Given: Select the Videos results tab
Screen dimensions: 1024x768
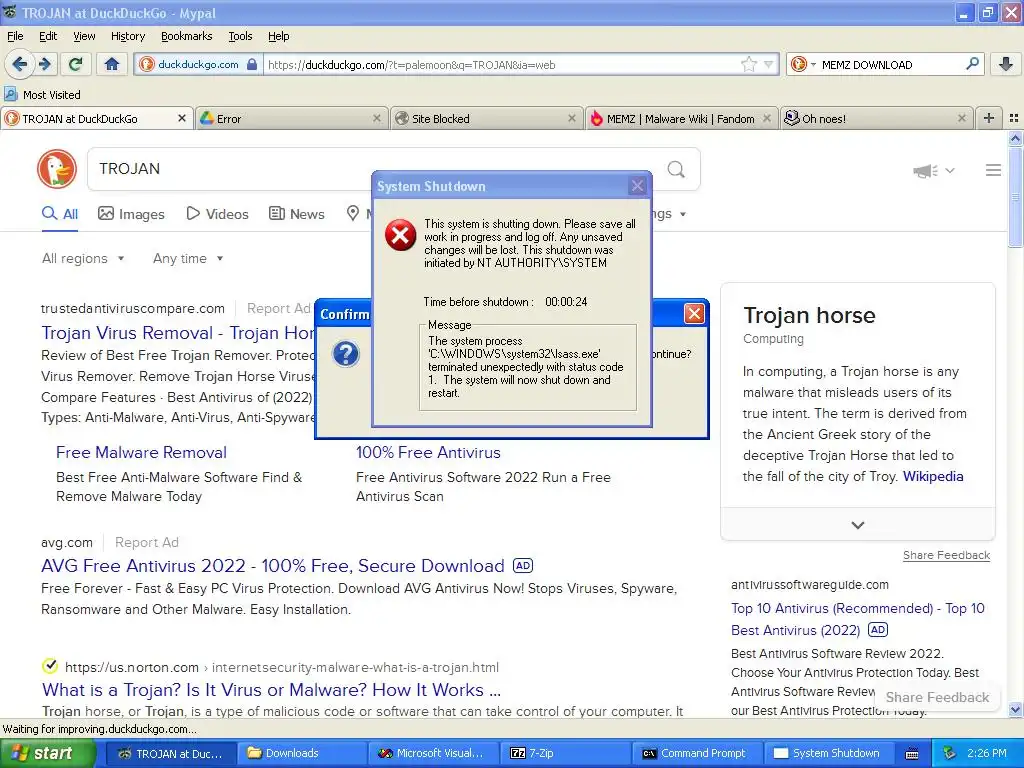Looking at the screenshot, I should 217,214.
